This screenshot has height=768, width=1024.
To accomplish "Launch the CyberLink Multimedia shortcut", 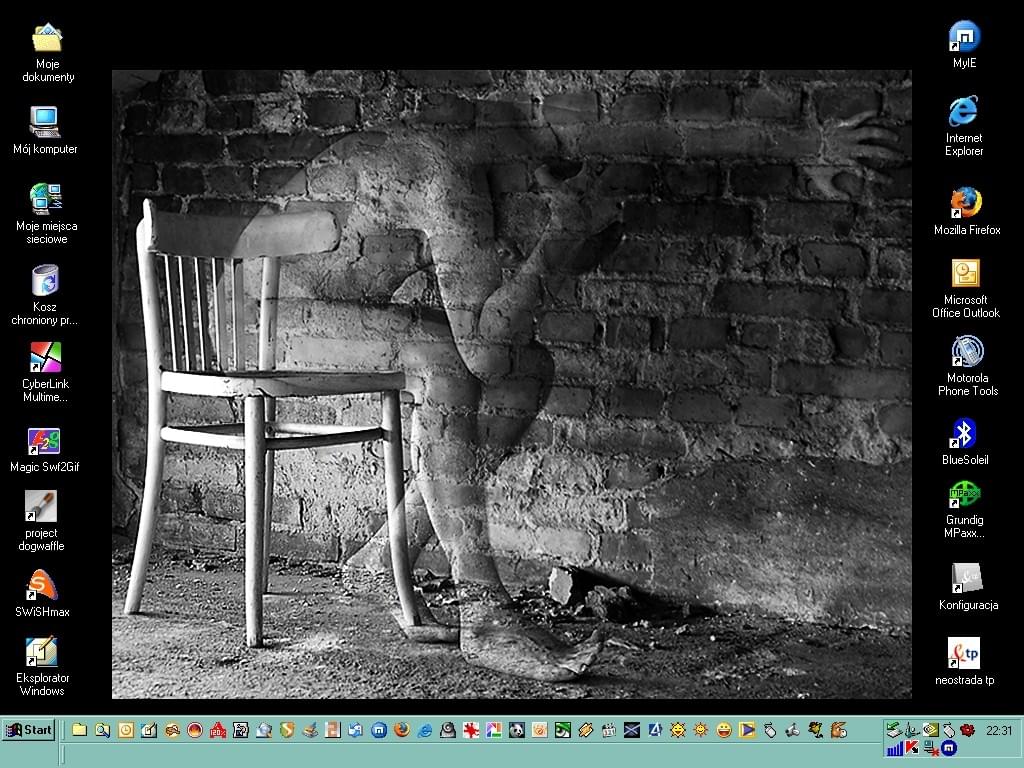I will click(45, 372).
